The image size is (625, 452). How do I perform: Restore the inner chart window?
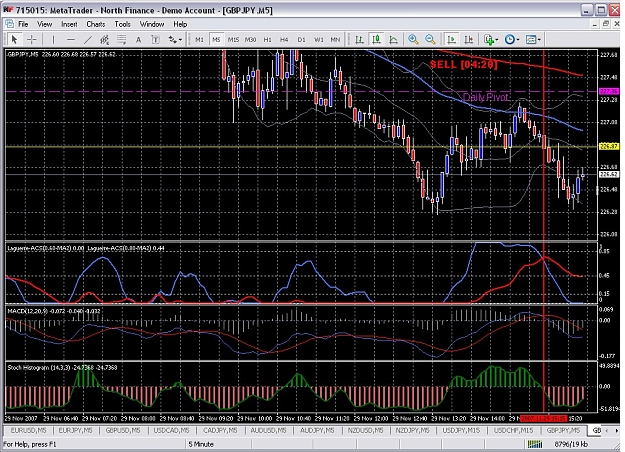point(606,24)
